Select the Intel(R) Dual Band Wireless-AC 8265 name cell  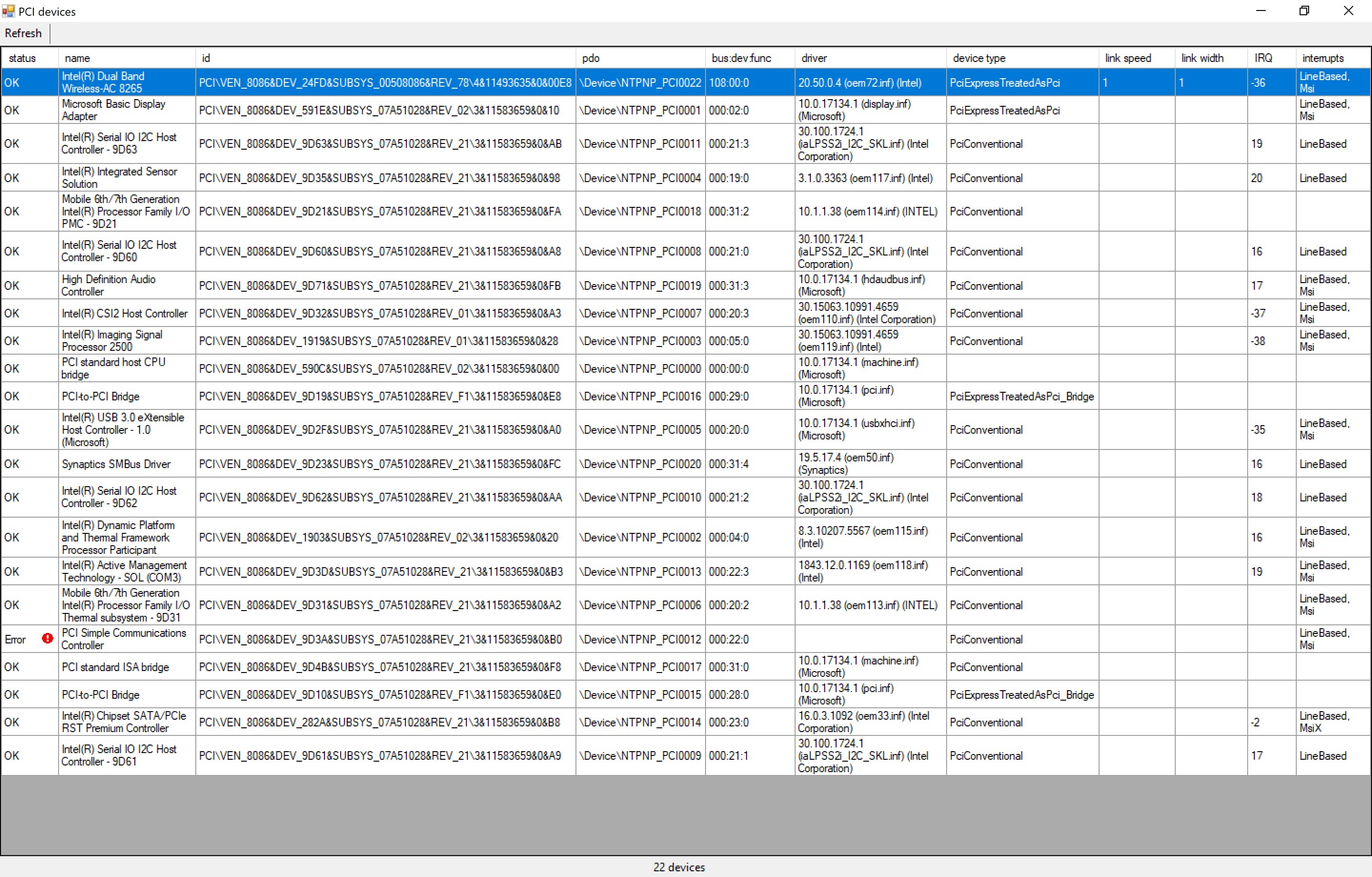coord(127,82)
